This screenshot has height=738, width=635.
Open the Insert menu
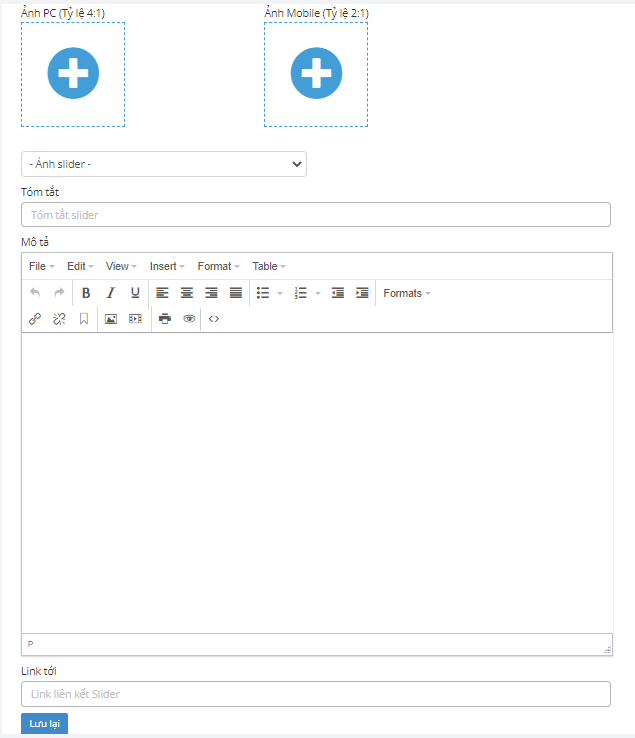coord(167,266)
